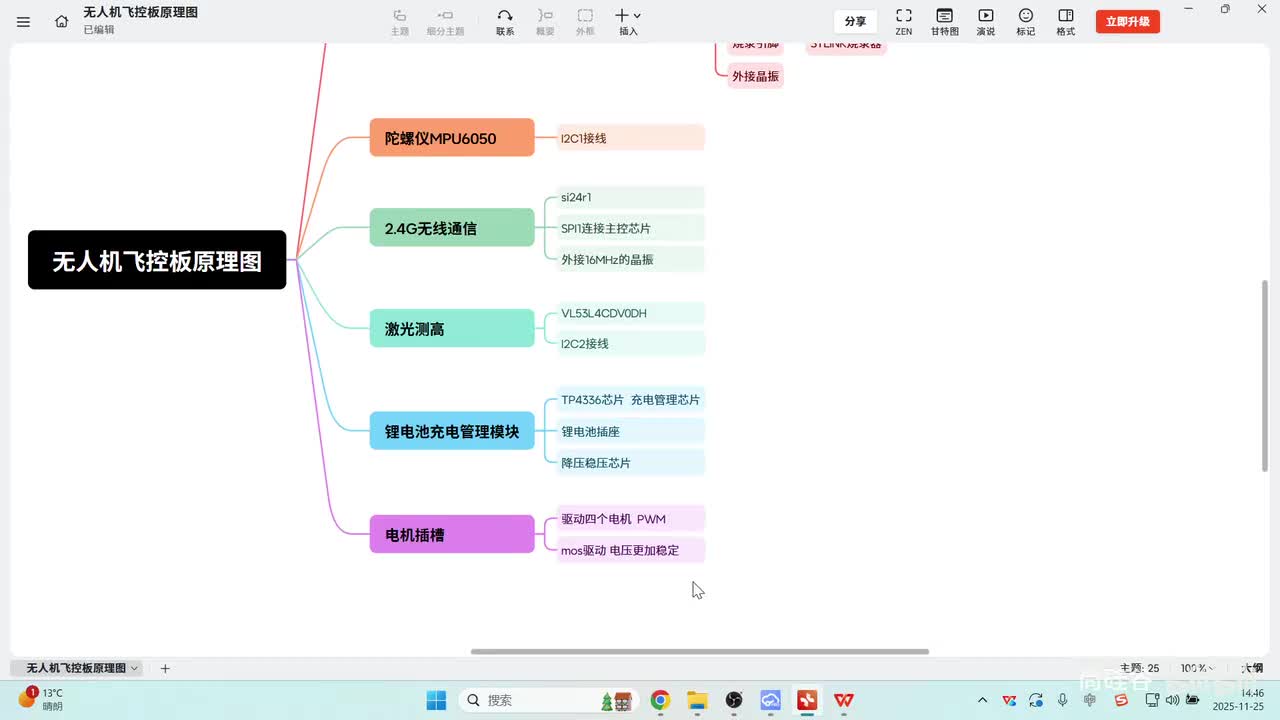
Task: Select the 陀螺仪MPU6050 topic
Action: (x=452, y=138)
